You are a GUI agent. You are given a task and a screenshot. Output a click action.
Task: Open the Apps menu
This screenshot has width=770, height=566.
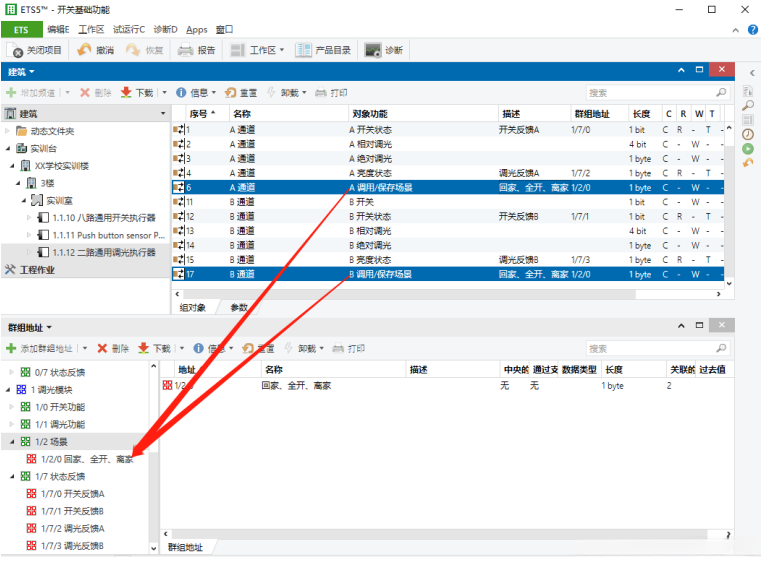pos(196,29)
